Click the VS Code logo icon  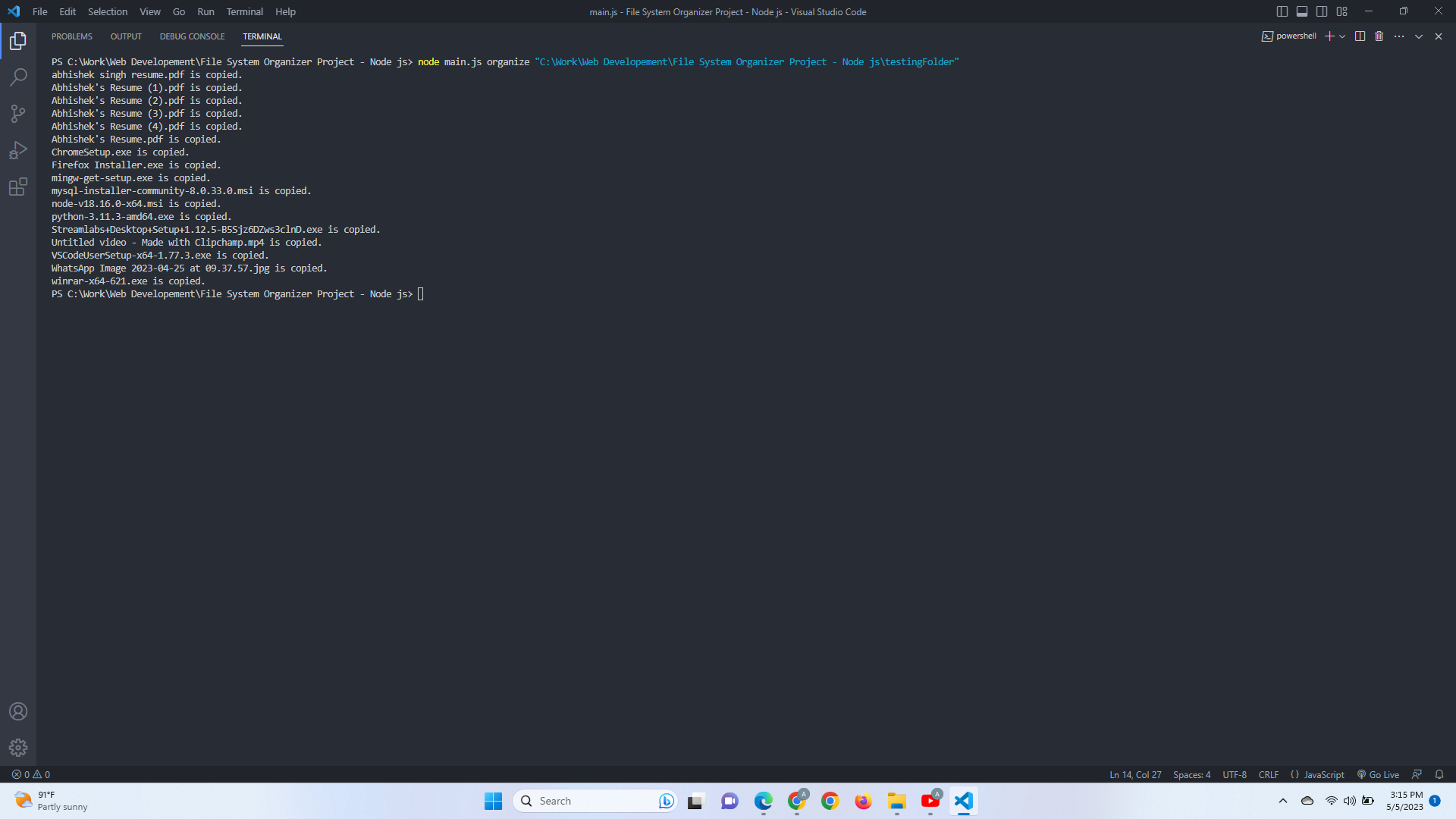(14, 11)
